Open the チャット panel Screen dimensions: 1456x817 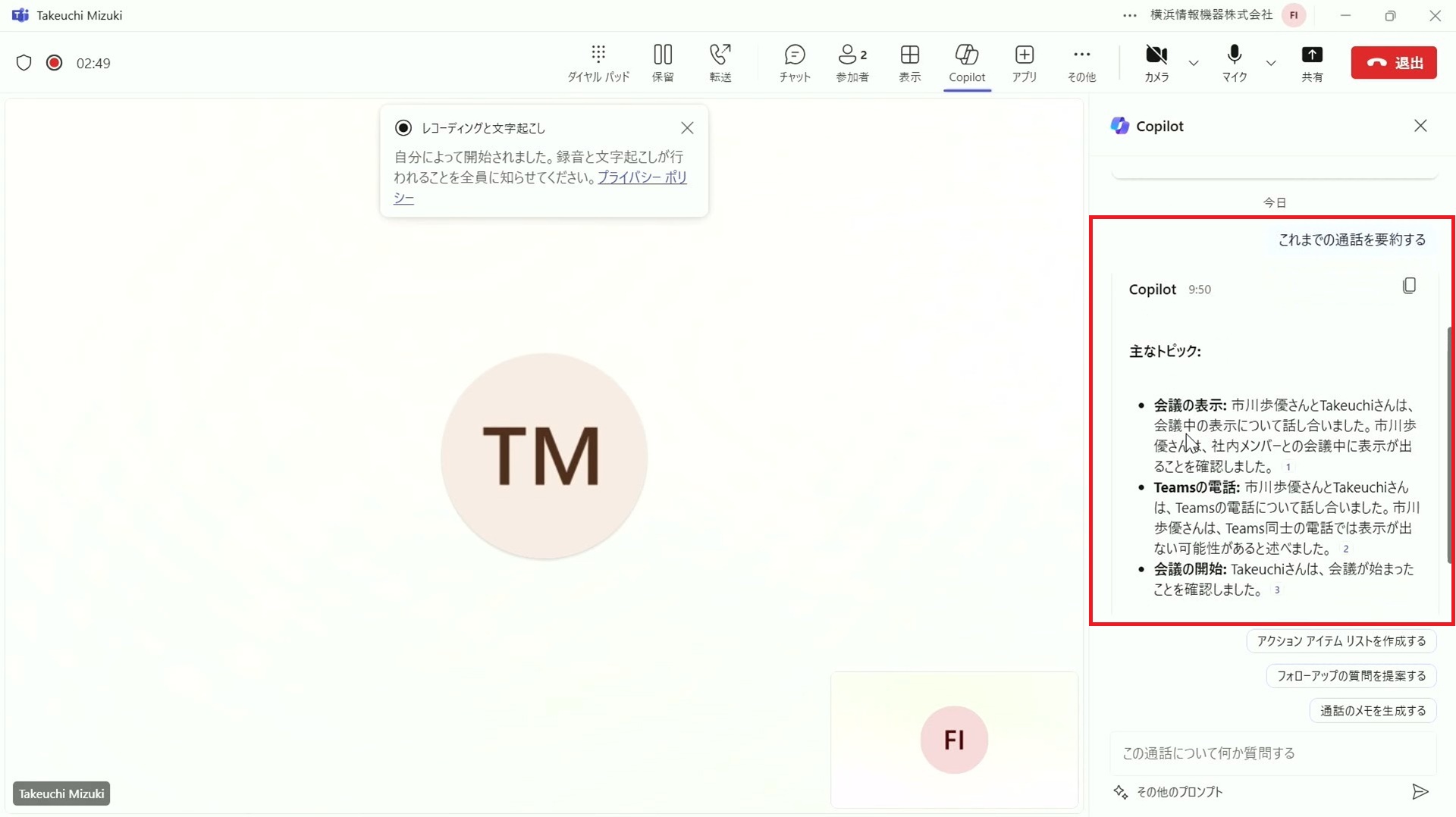point(795,63)
